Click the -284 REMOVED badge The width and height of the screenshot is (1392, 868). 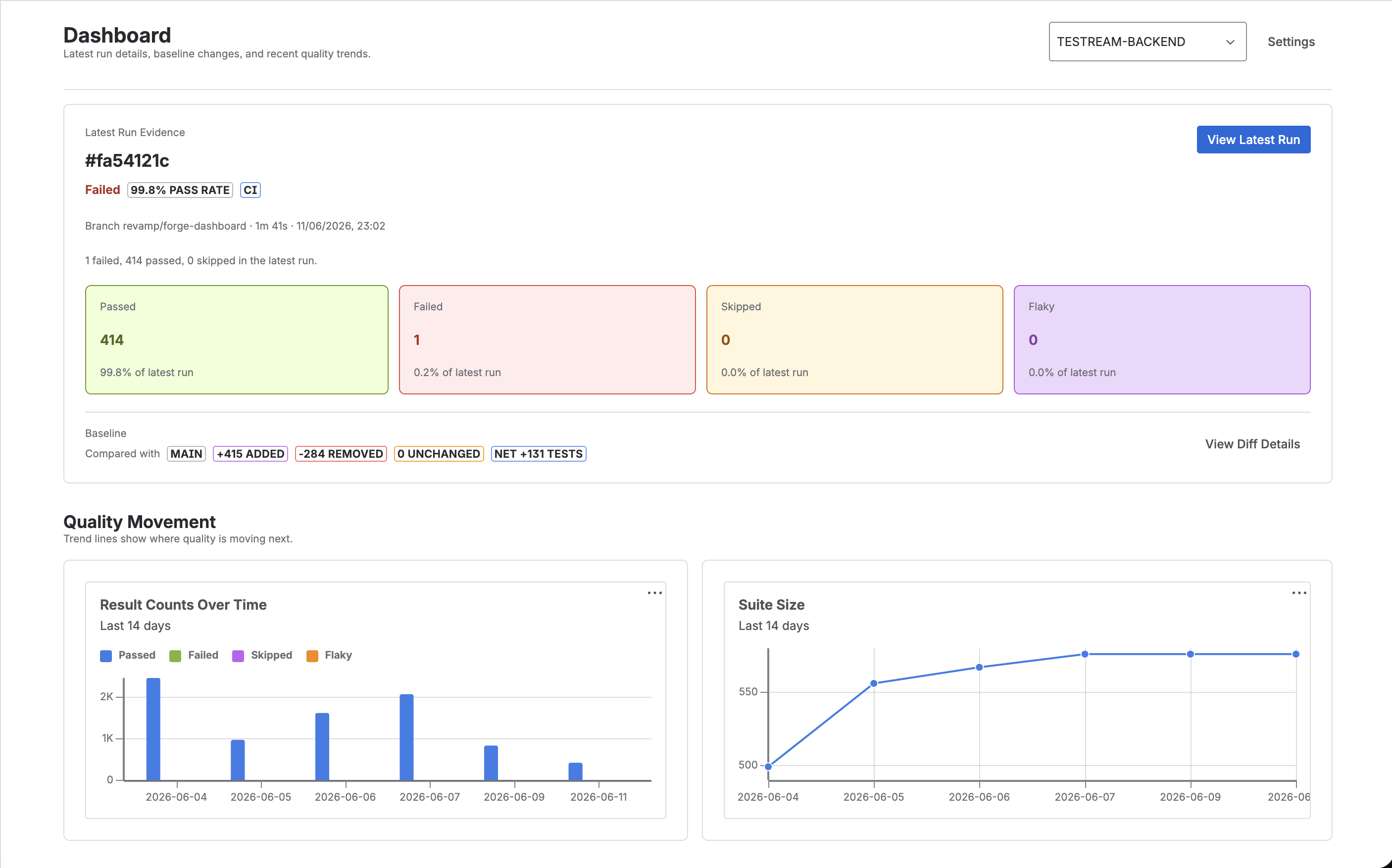pyautogui.click(x=341, y=453)
